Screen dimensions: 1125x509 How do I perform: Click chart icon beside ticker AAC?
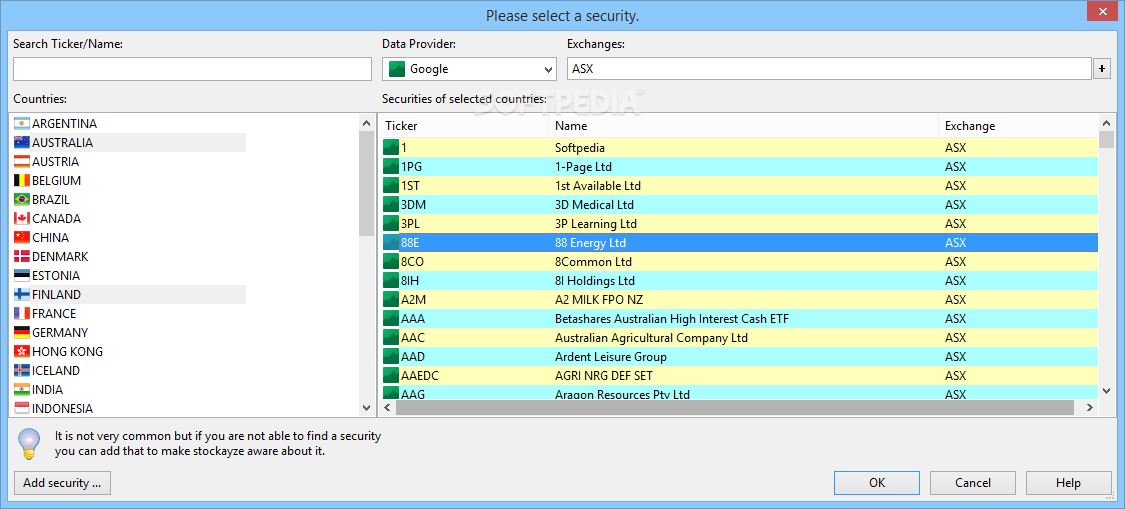[x=390, y=337]
